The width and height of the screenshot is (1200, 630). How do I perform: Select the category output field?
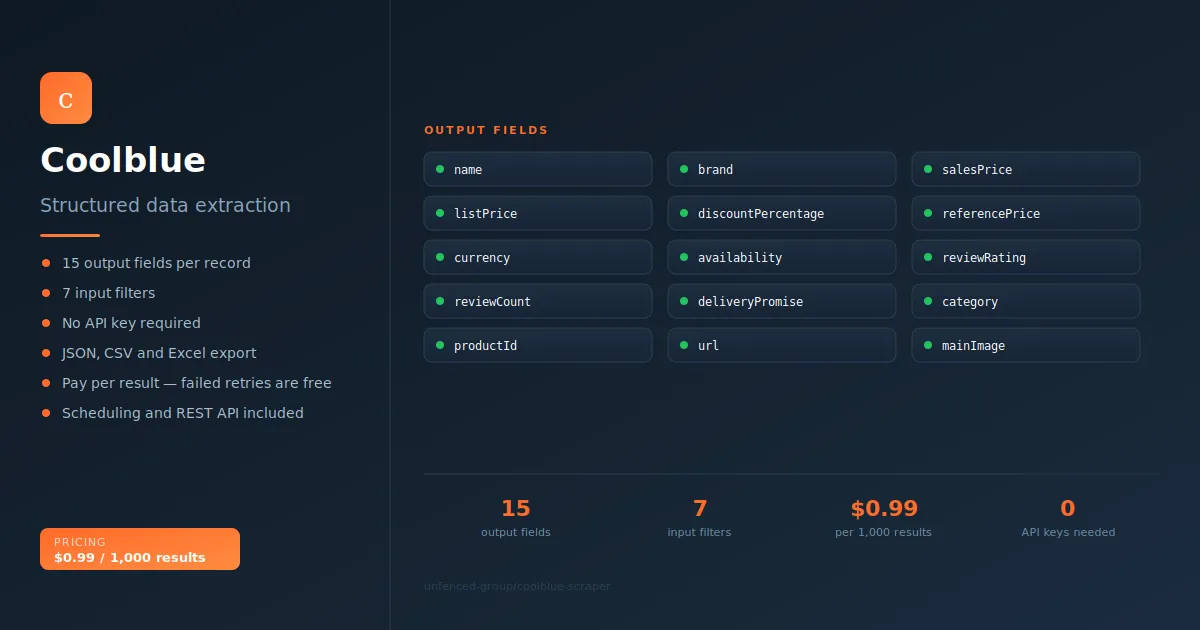click(1026, 301)
